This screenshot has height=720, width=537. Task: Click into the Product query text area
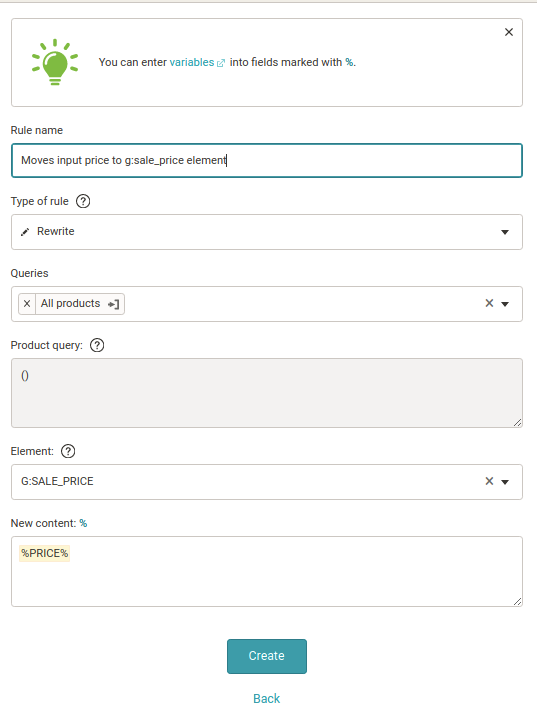[x=267, y=393]
